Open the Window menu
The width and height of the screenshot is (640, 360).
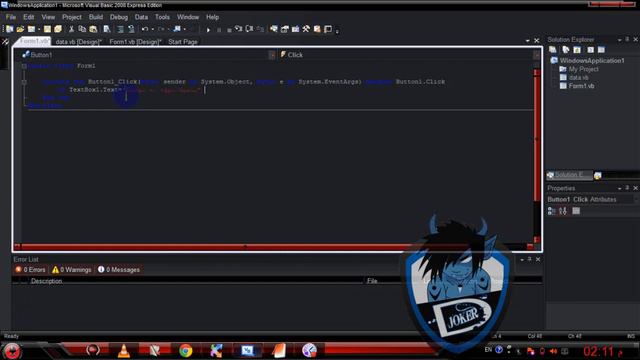(x=188, y=17)
